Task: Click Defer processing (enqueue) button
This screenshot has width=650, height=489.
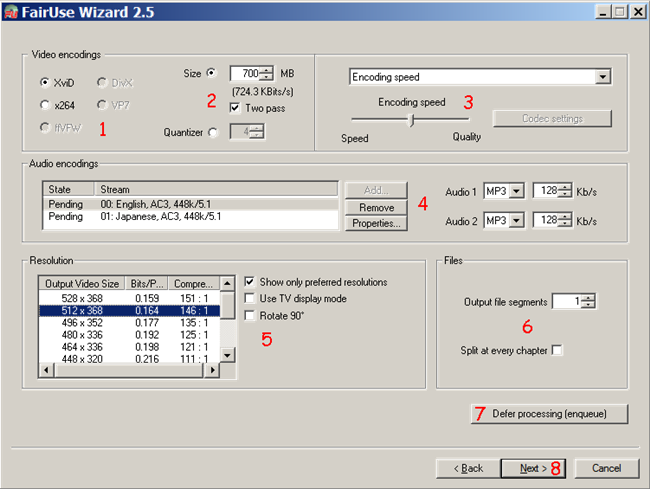Action: (x=550, y=414)
